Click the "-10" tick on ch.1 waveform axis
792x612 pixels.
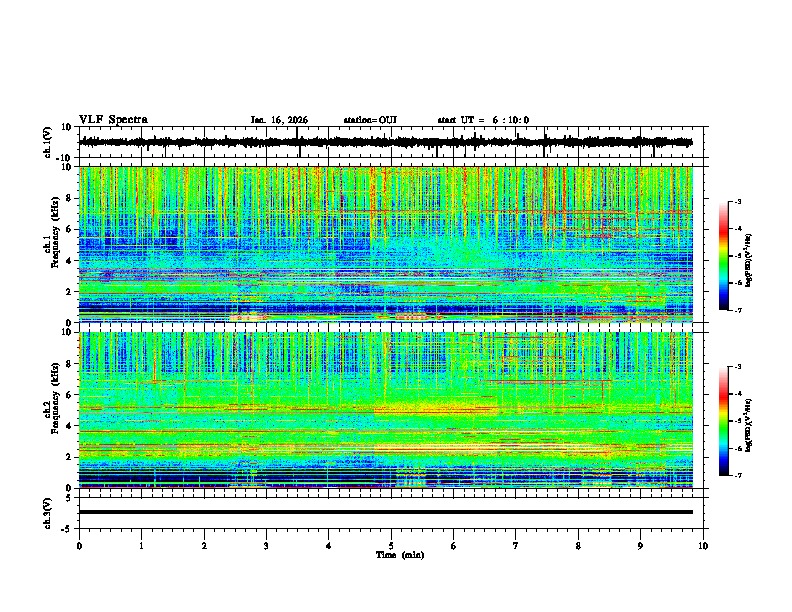(65, 158)
